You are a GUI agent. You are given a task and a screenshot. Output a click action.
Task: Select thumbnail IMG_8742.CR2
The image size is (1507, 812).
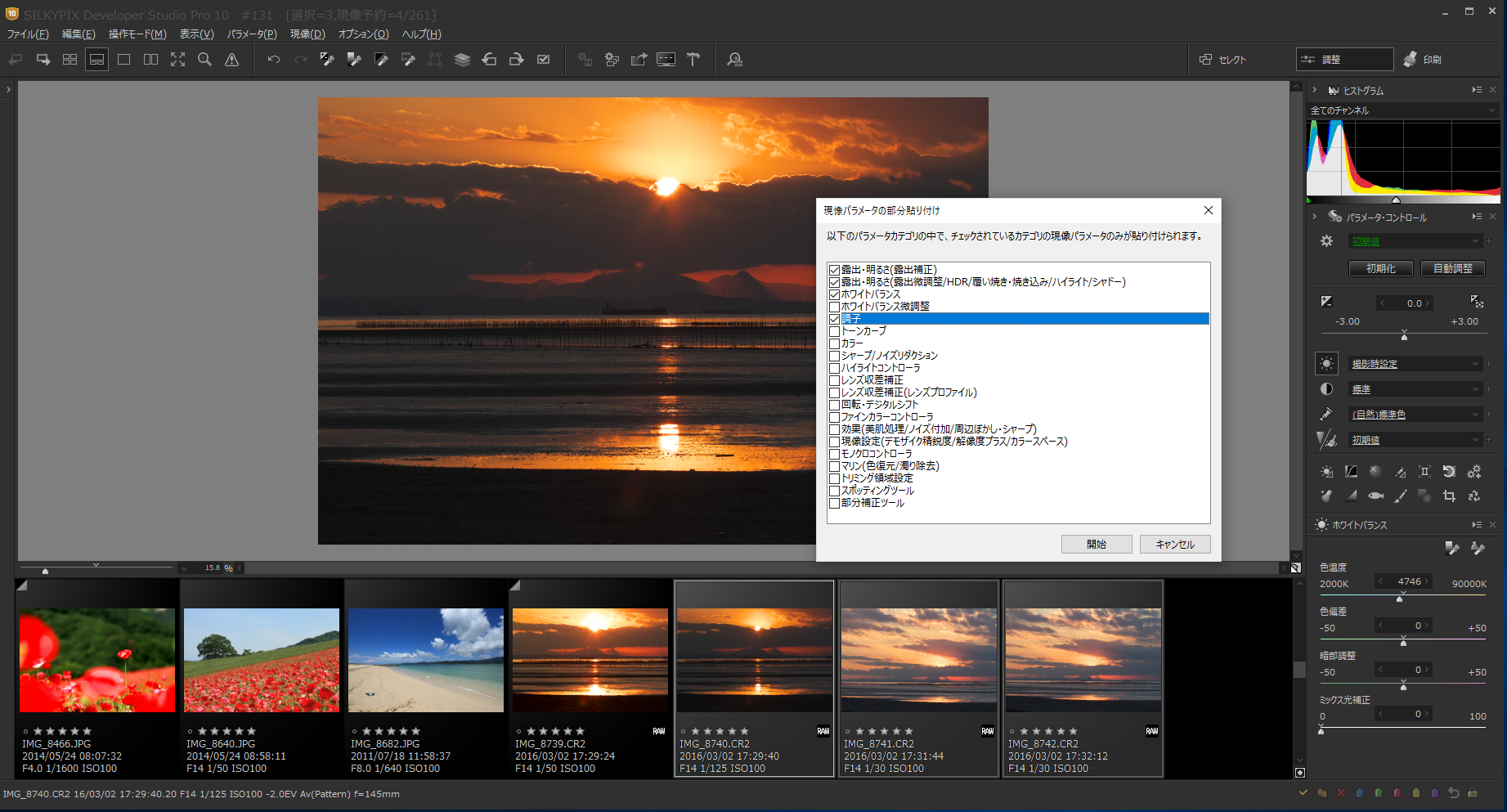coord(1083,679)
